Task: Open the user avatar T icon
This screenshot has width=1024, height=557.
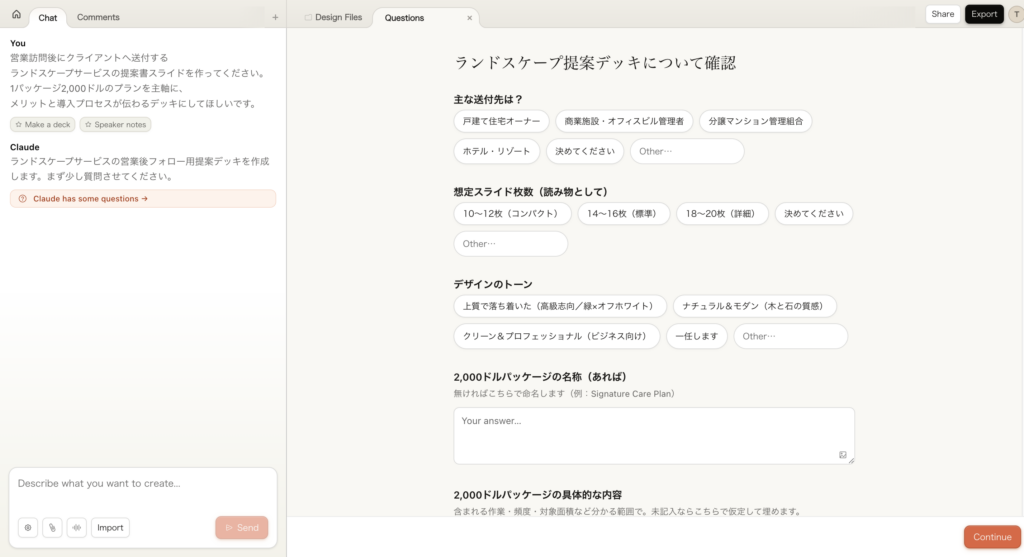Action: [1013, 14]
